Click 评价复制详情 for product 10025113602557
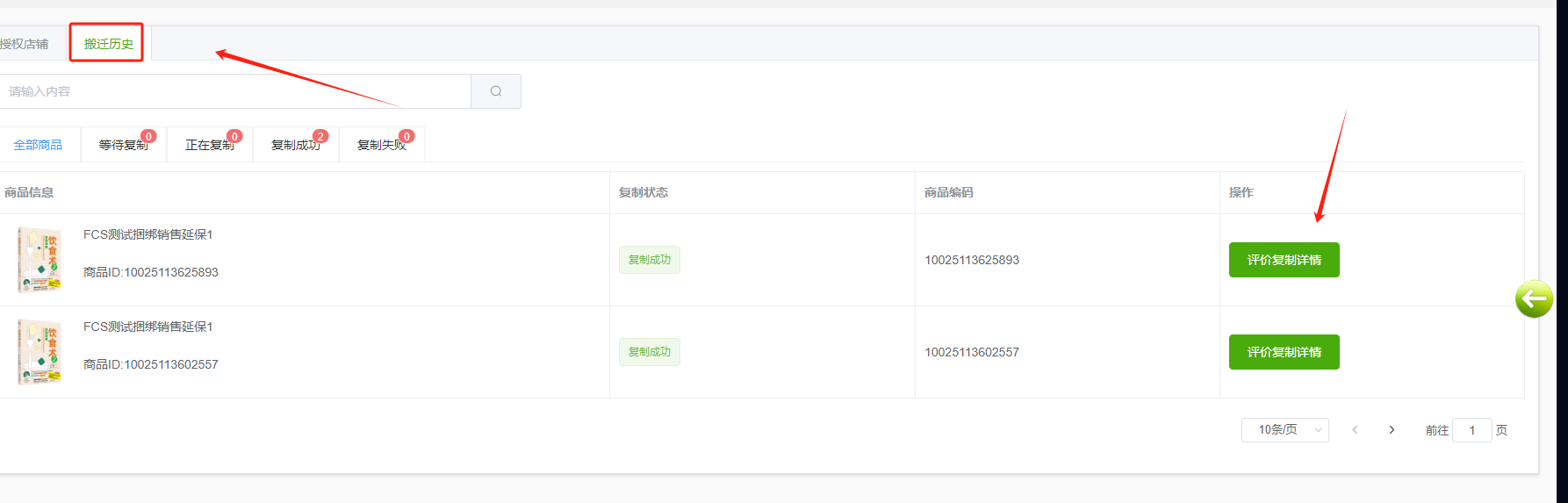The image size is (1568, 503). [x=1284, y=352]
